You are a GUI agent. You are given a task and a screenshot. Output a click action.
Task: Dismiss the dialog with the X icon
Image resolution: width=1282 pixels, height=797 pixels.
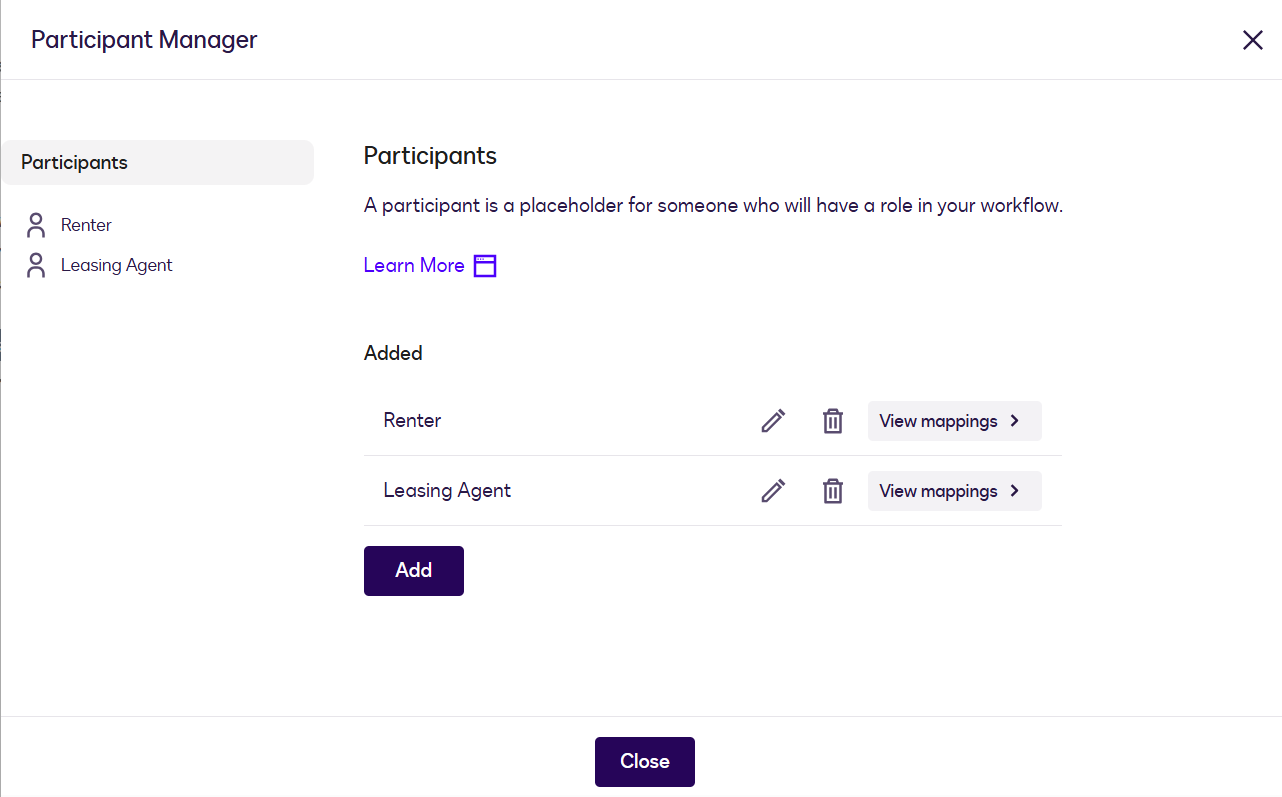(1252, 39)
